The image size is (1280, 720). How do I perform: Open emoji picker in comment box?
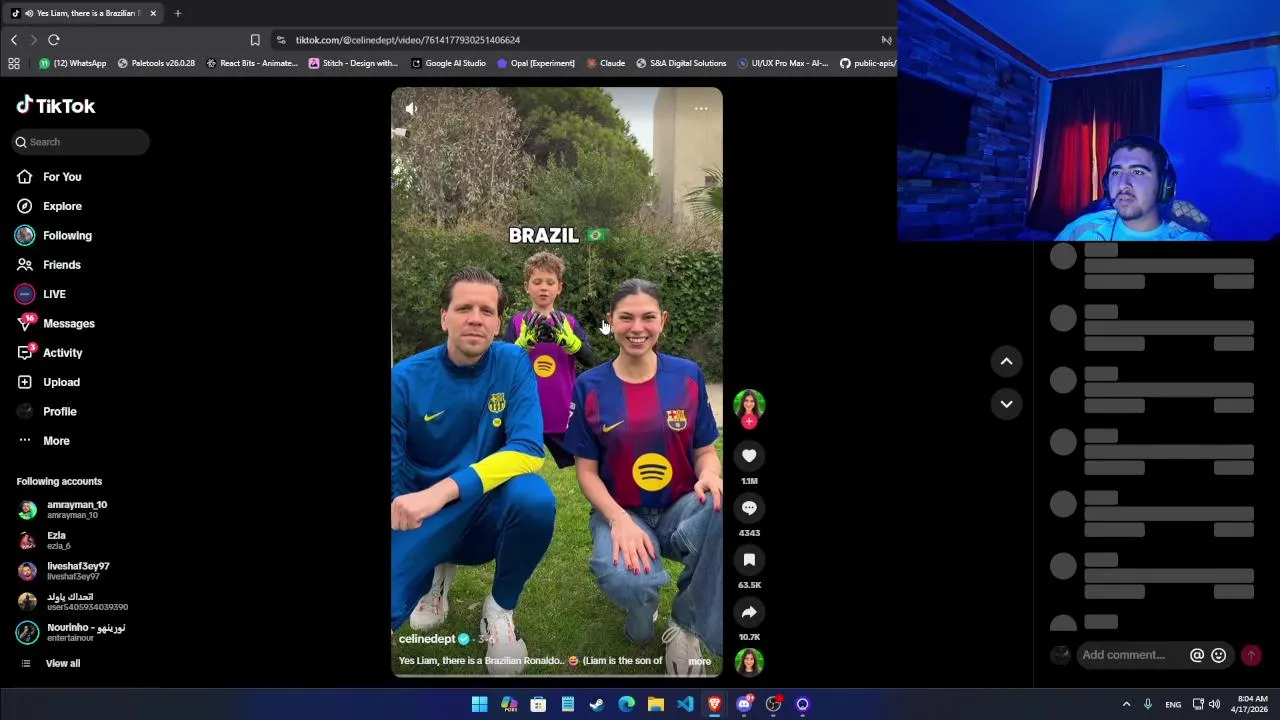pyautogui.click(x=1219, y=655)
